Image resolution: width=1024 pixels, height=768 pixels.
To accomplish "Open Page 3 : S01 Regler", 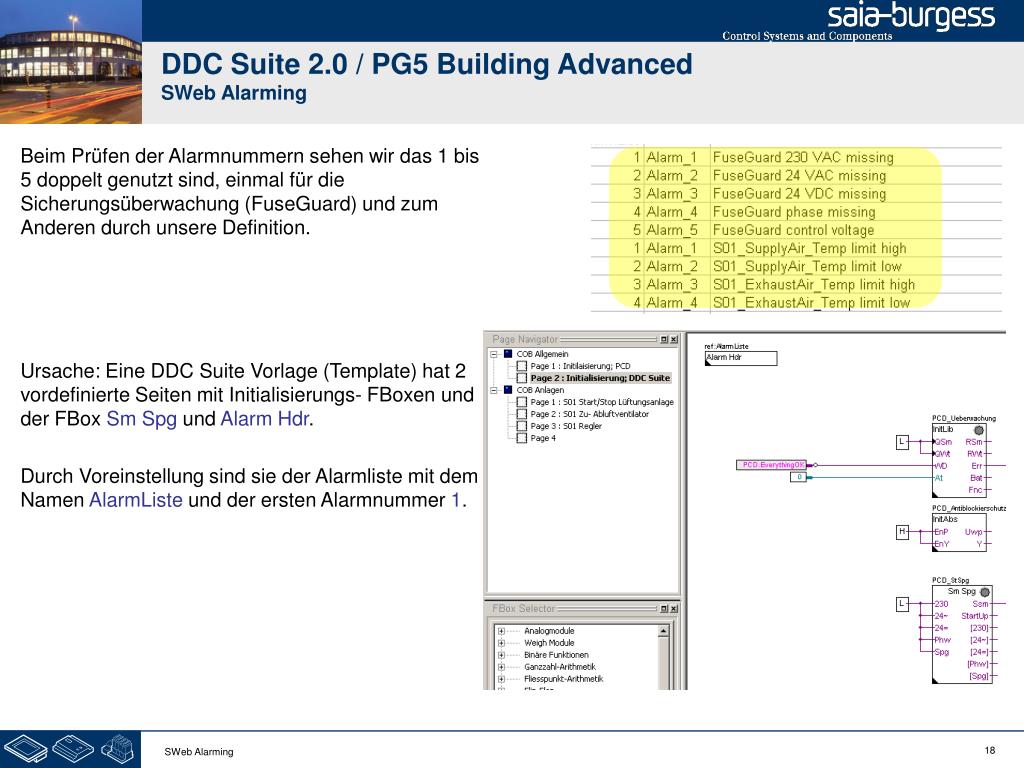I will coord(566,426).
